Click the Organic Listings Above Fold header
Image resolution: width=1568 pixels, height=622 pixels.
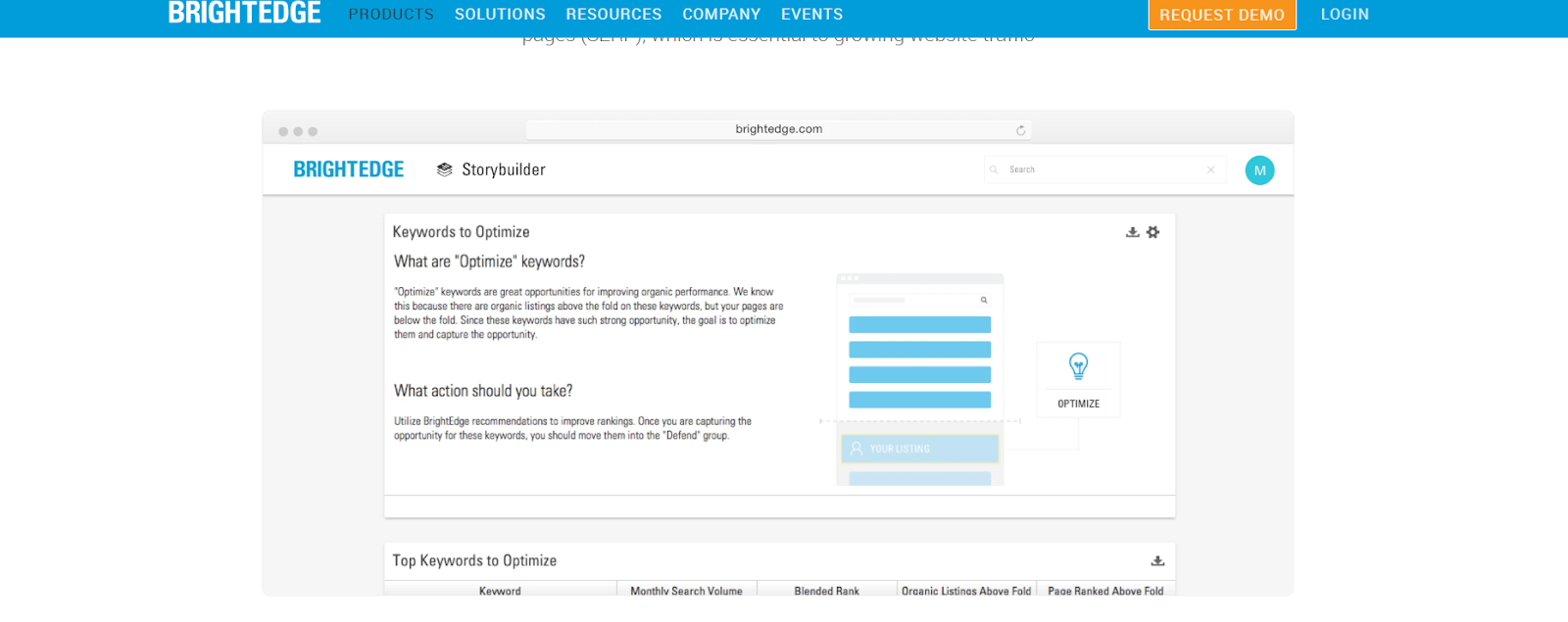click(x=966, y=591)
